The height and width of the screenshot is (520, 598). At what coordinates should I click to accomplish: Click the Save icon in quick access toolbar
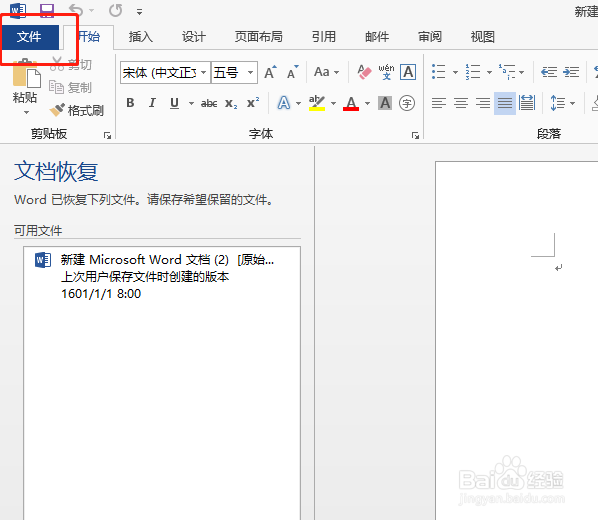coord(47,11)
